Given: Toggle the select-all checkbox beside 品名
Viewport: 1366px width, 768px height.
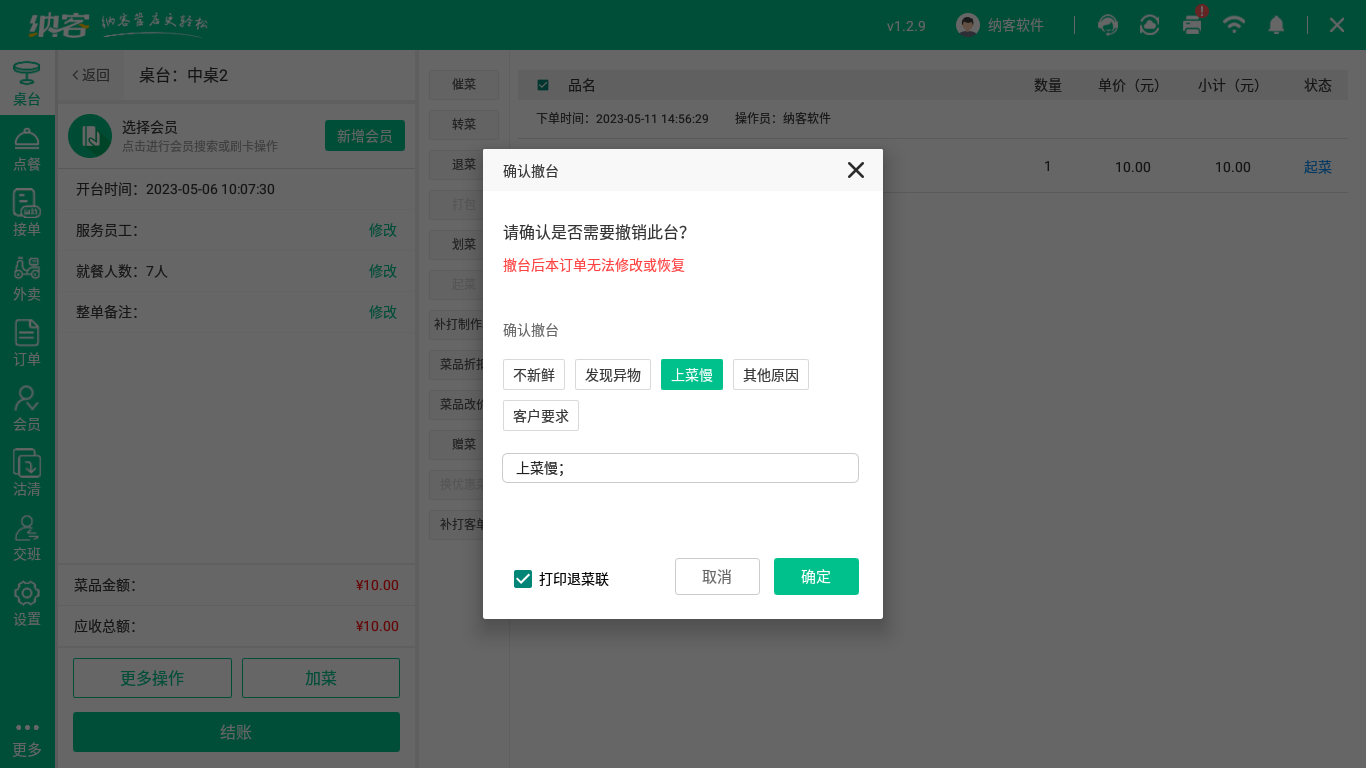Looking at the screenshot, I should (x=543, y=85).
